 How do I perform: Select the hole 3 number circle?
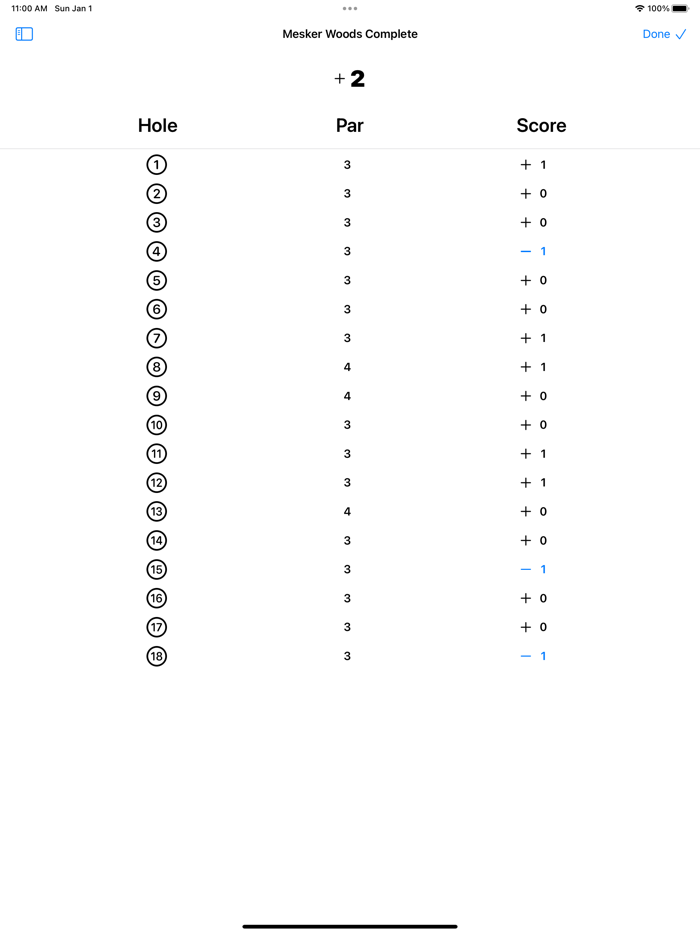click(x=157, y=222)
